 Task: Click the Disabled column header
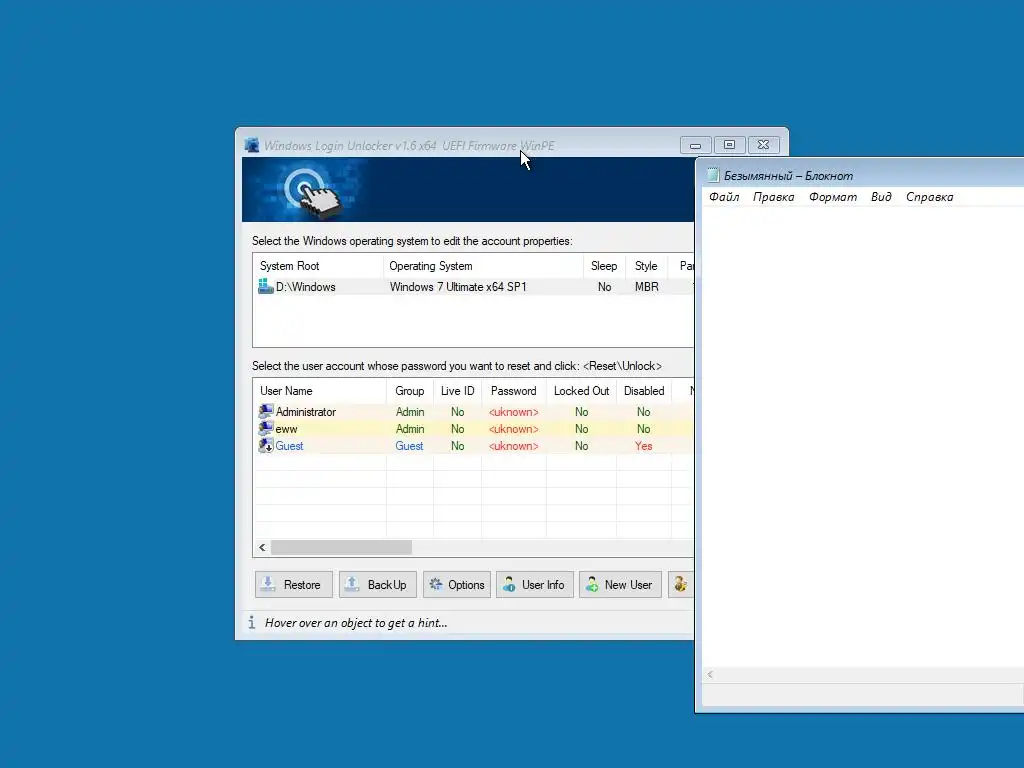pos(644,391)
